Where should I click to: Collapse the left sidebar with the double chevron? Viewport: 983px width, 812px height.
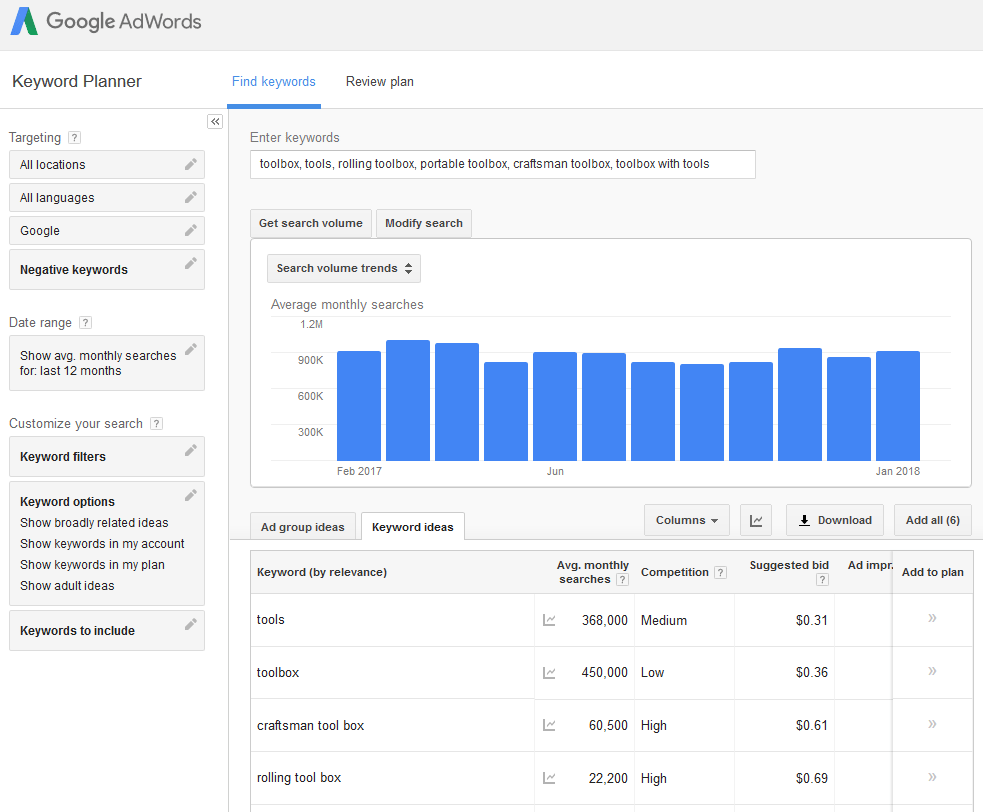point(215,122)
